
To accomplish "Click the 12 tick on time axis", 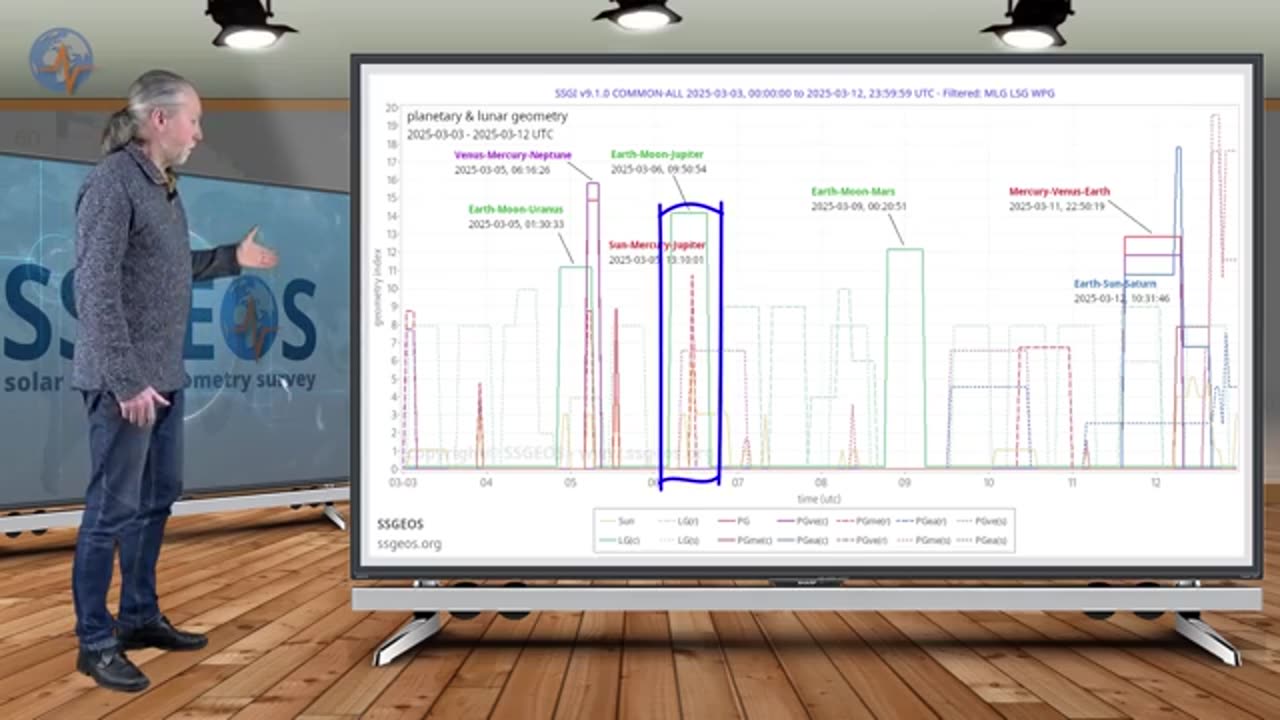I will click(x=1155, y=483).
